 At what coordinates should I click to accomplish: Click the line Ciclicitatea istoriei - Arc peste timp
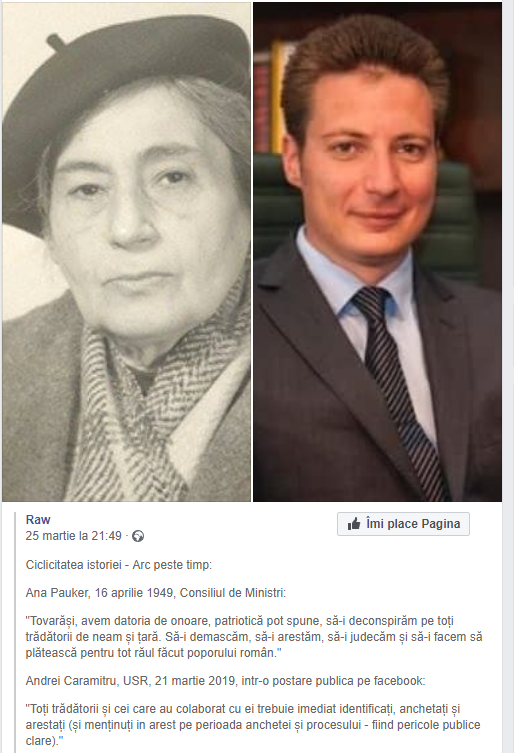(119, 565)
